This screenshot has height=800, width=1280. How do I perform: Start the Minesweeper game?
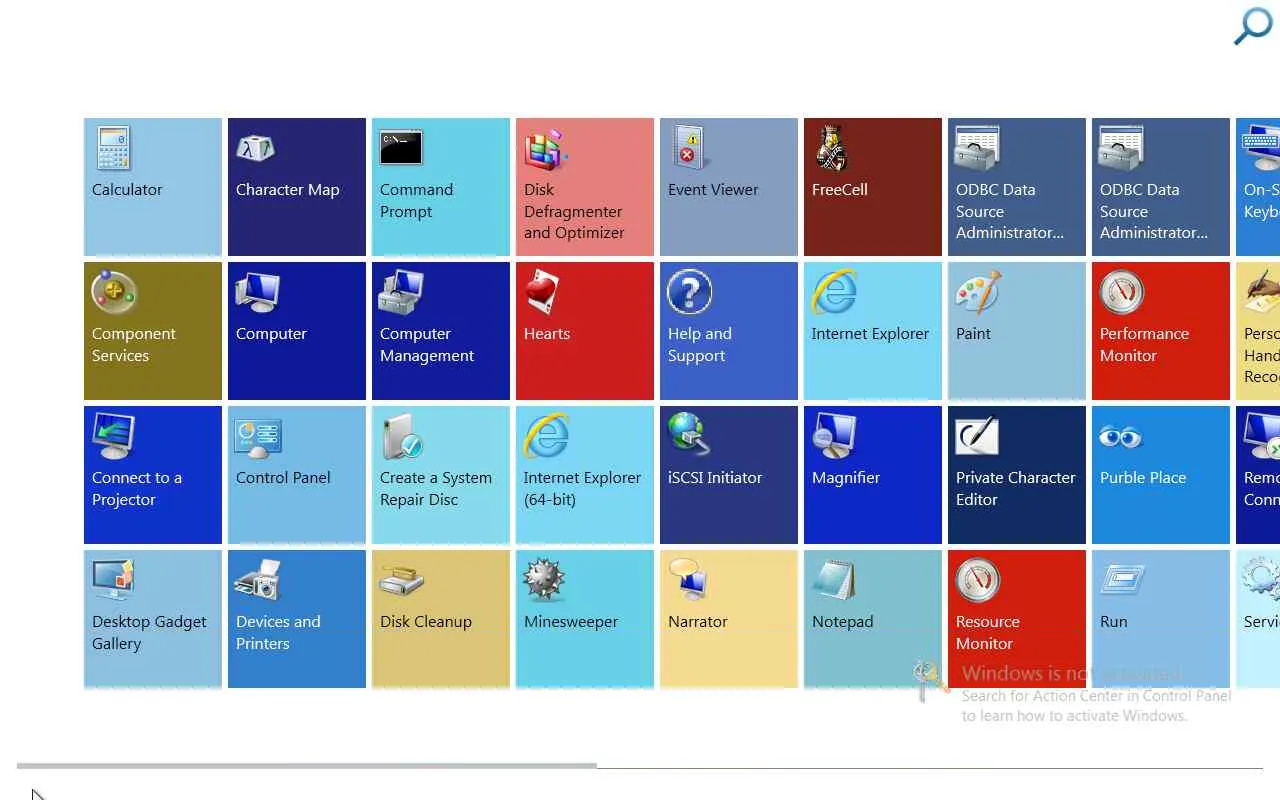point(585,619)
